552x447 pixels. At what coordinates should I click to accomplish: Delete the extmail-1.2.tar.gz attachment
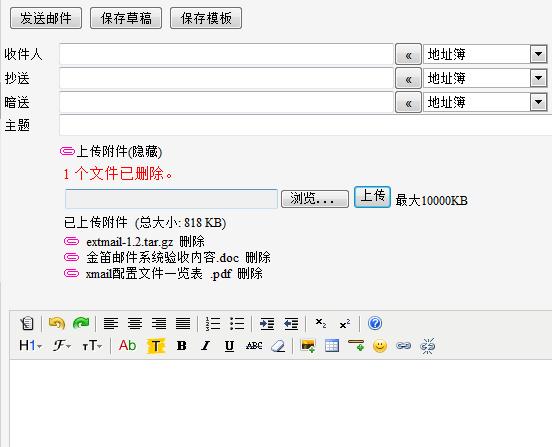point(192,241)
